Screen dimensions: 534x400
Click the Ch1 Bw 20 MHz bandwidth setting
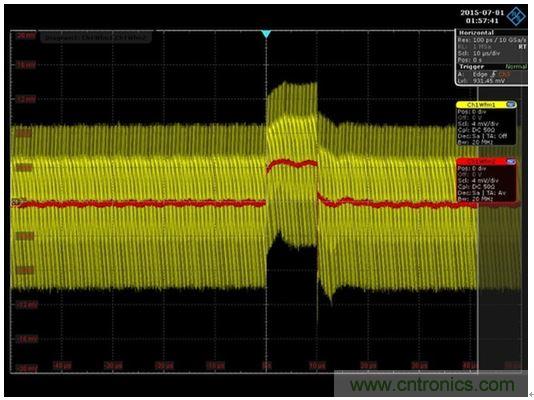click(475, 142)
